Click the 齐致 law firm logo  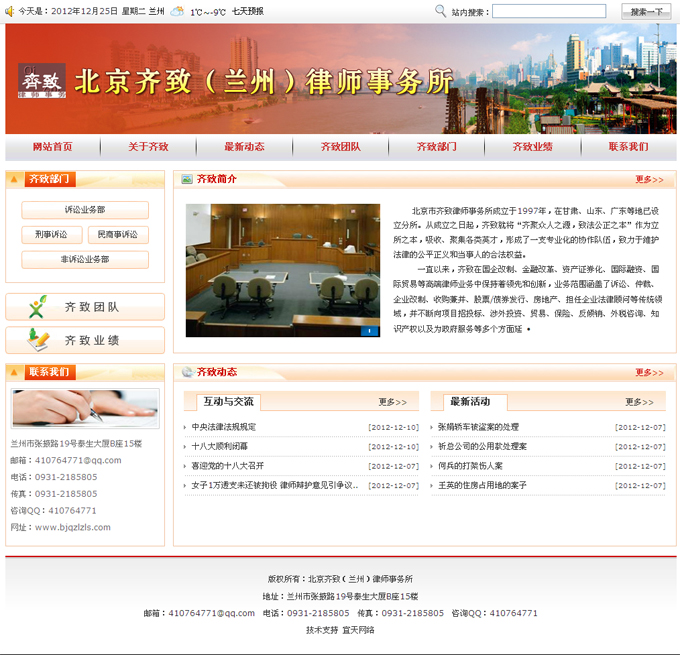42,81
